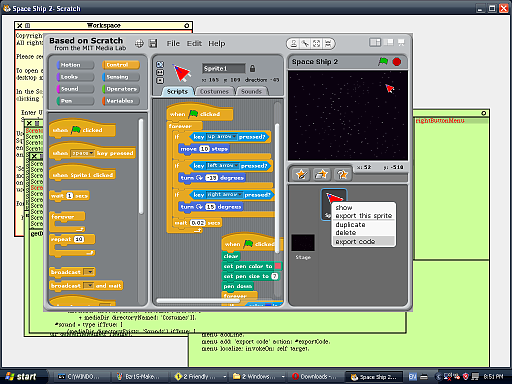The height and width of the screenshot is (384, 512).
Task: Select the shrink sprite tool
Action: tap(328, 44)
